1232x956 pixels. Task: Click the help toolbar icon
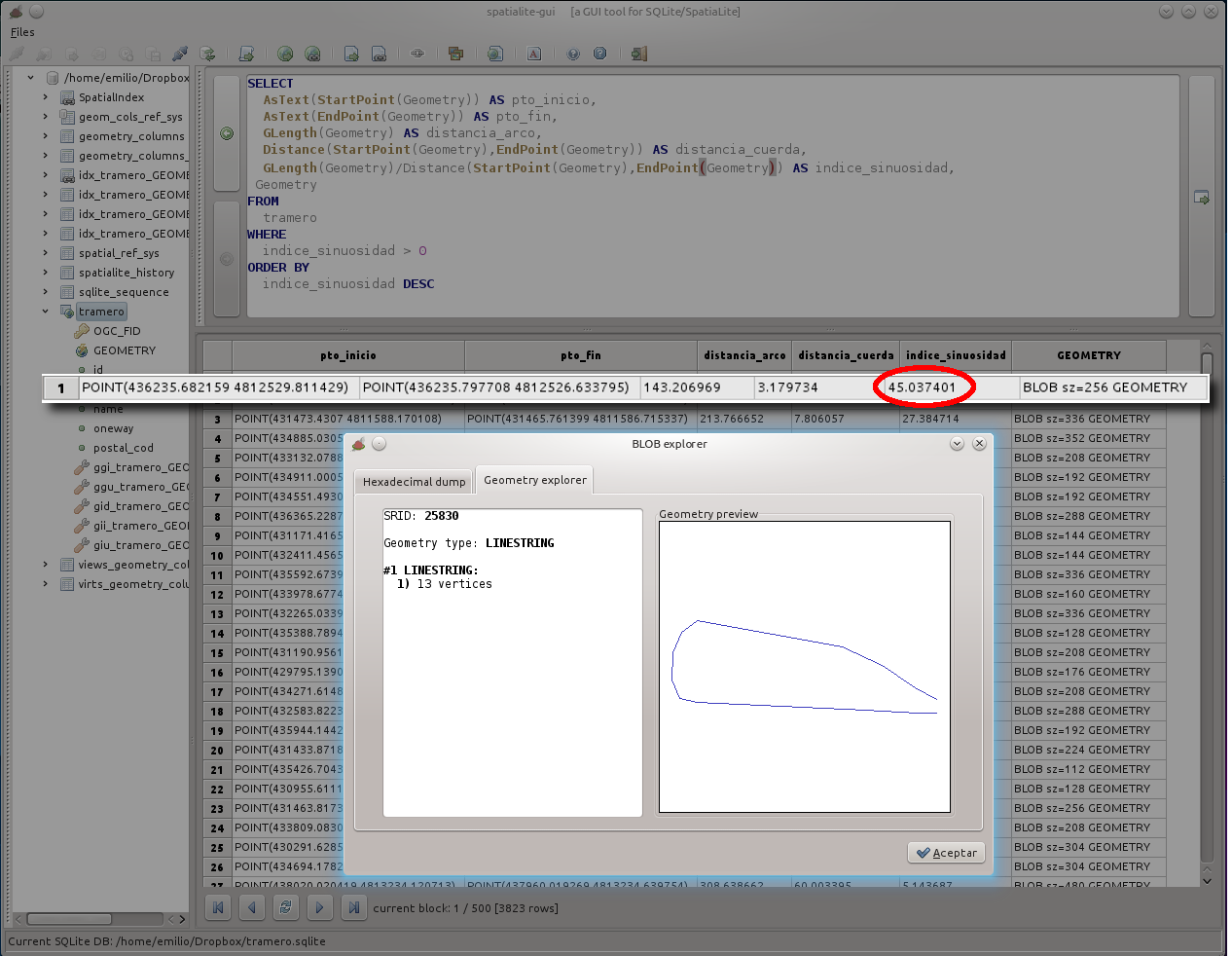pos(573,54)
